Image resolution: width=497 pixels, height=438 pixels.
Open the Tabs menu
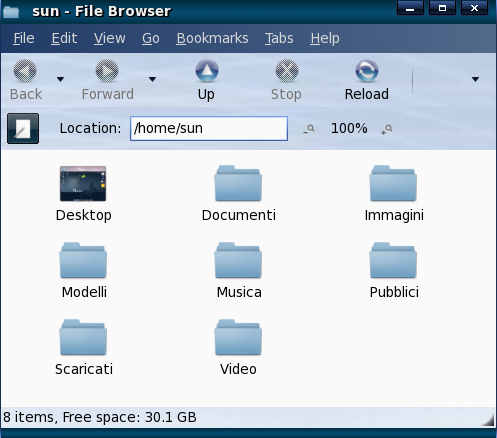[279, 38]
